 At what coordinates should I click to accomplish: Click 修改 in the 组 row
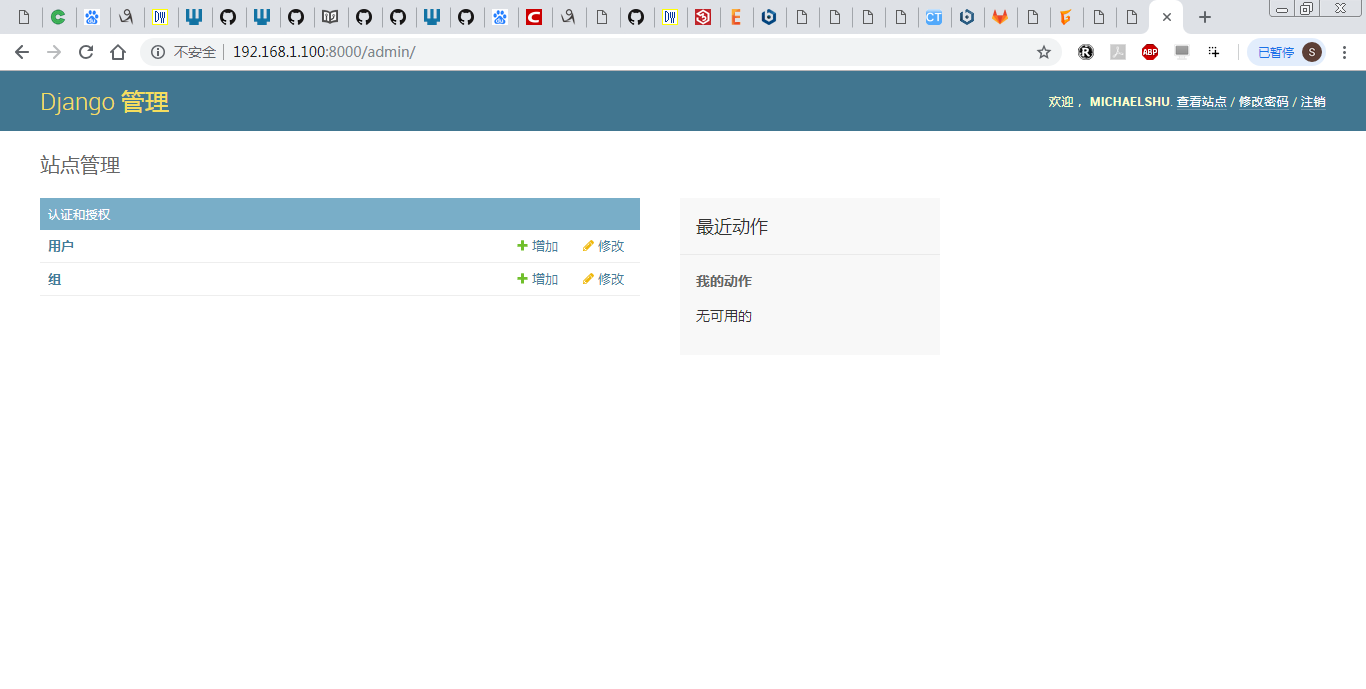tap(604, 279)
